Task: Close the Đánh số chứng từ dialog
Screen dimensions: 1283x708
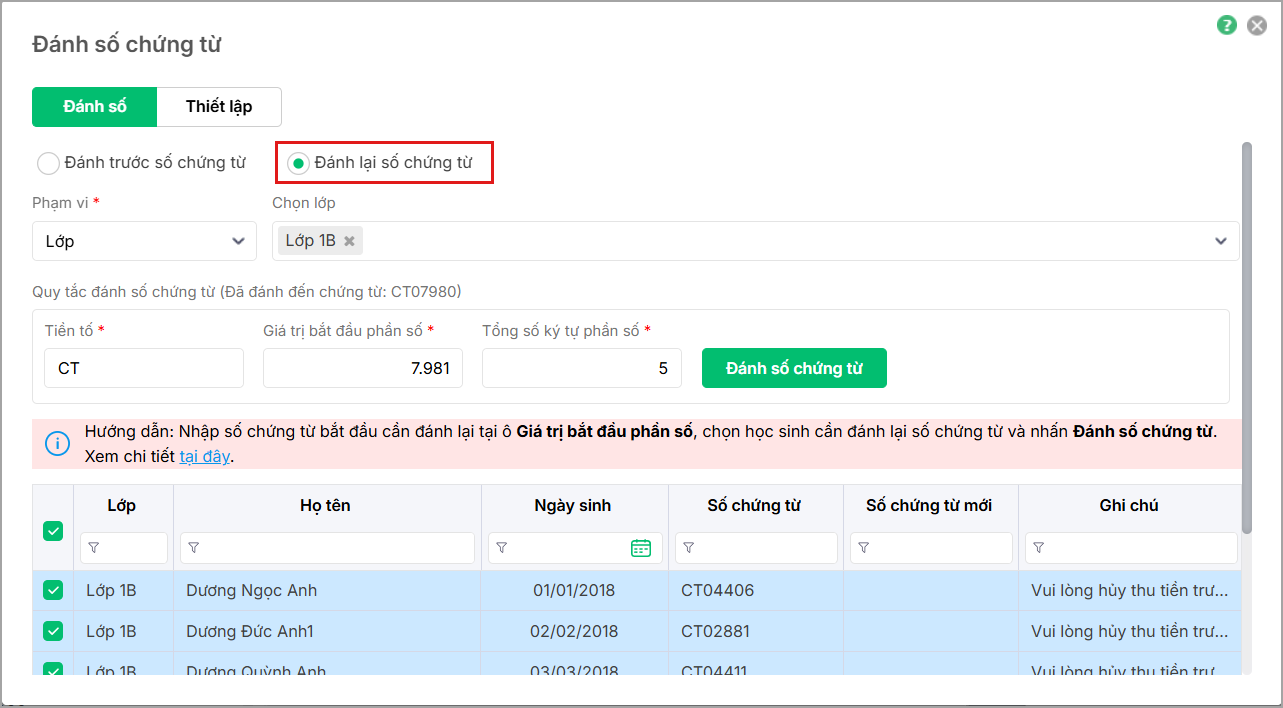Action: point(1257,26)
